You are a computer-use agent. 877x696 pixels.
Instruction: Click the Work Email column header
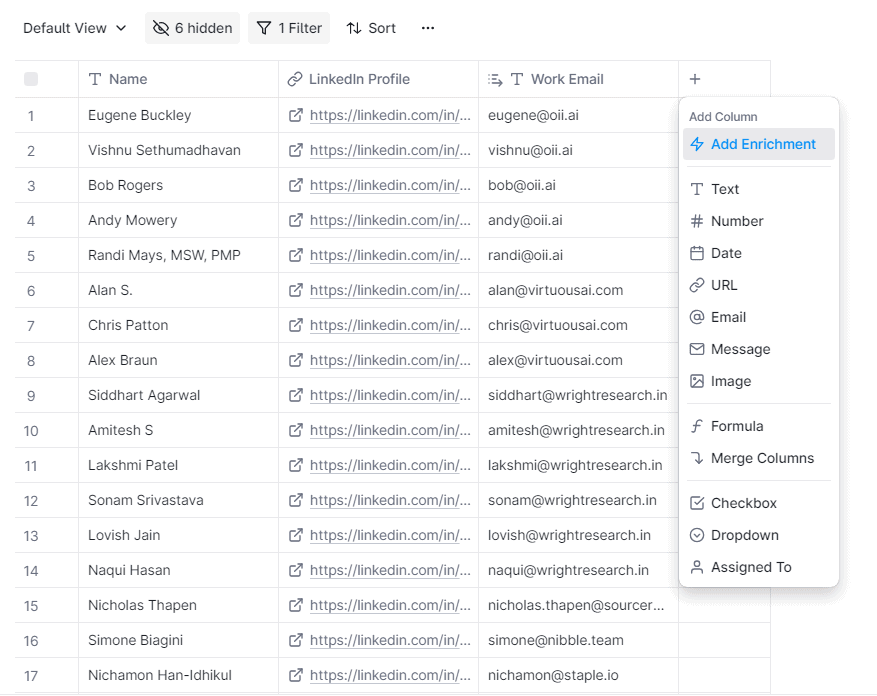566,79
